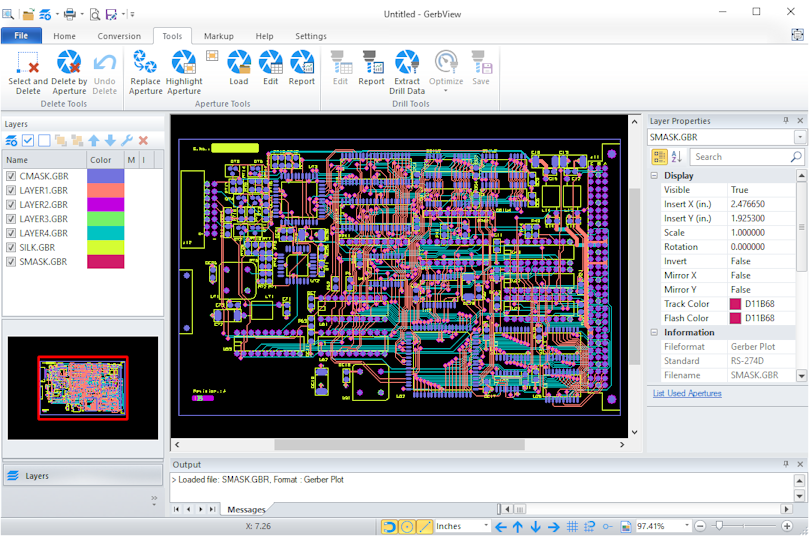Select Messages output tab

(x=246, y=509)
